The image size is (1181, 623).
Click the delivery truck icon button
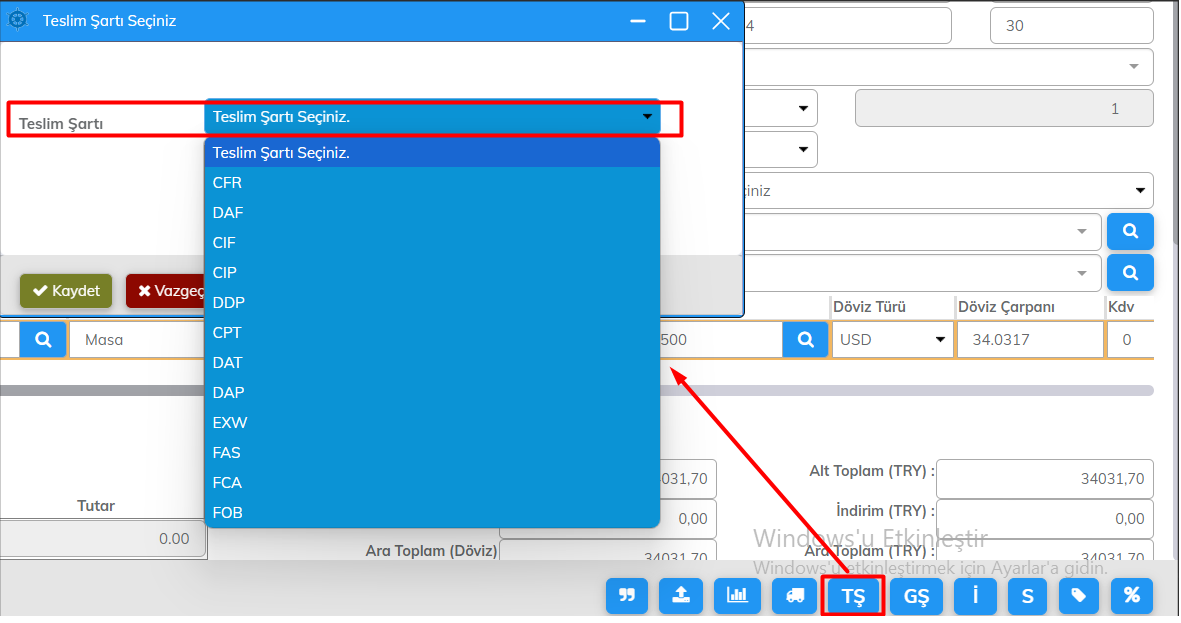tap(795, 596)
